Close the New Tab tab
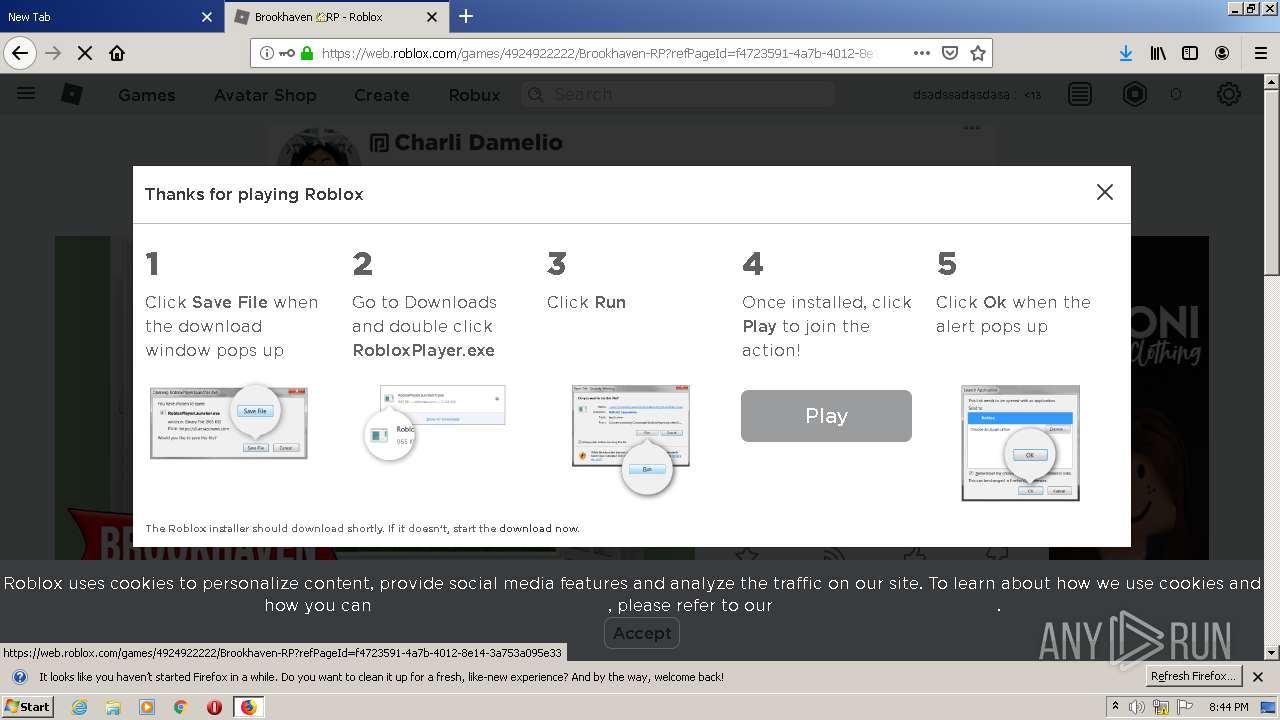This screenshot has height=720, width=1280. tap(207, 17)
